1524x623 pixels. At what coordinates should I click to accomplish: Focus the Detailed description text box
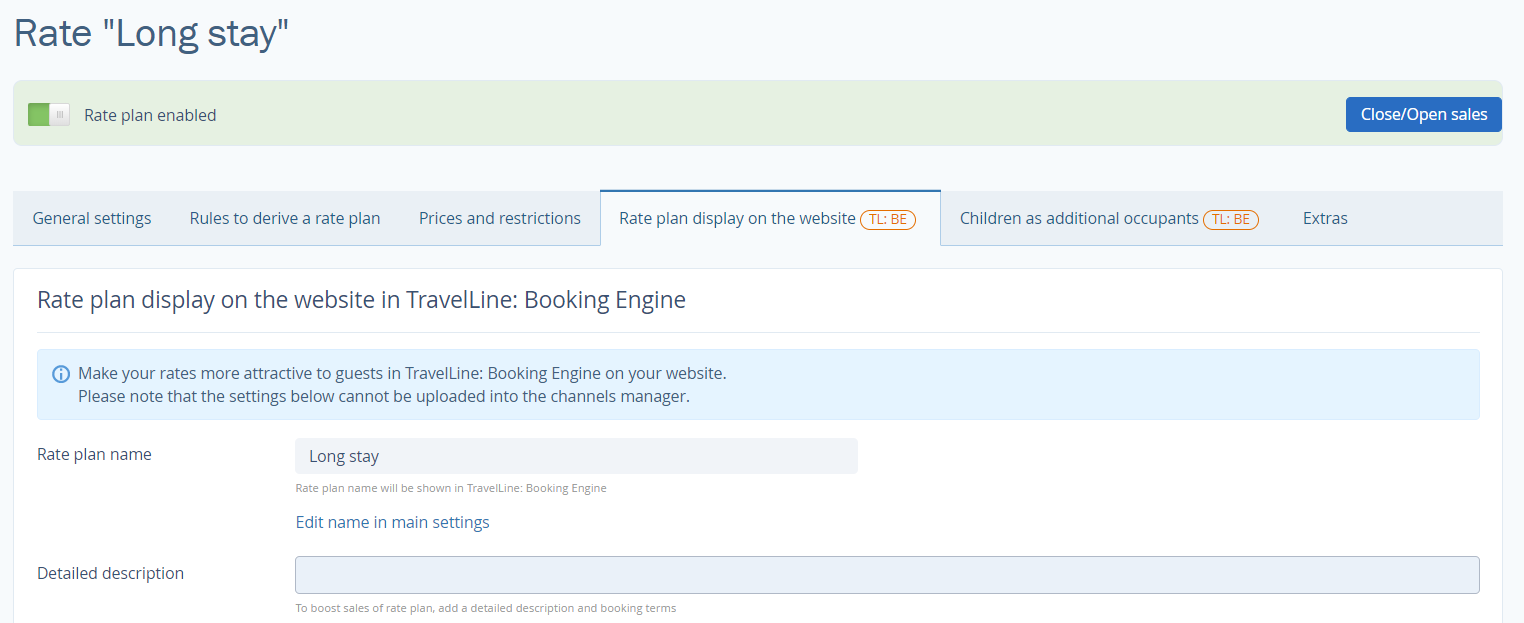[887, 575]
